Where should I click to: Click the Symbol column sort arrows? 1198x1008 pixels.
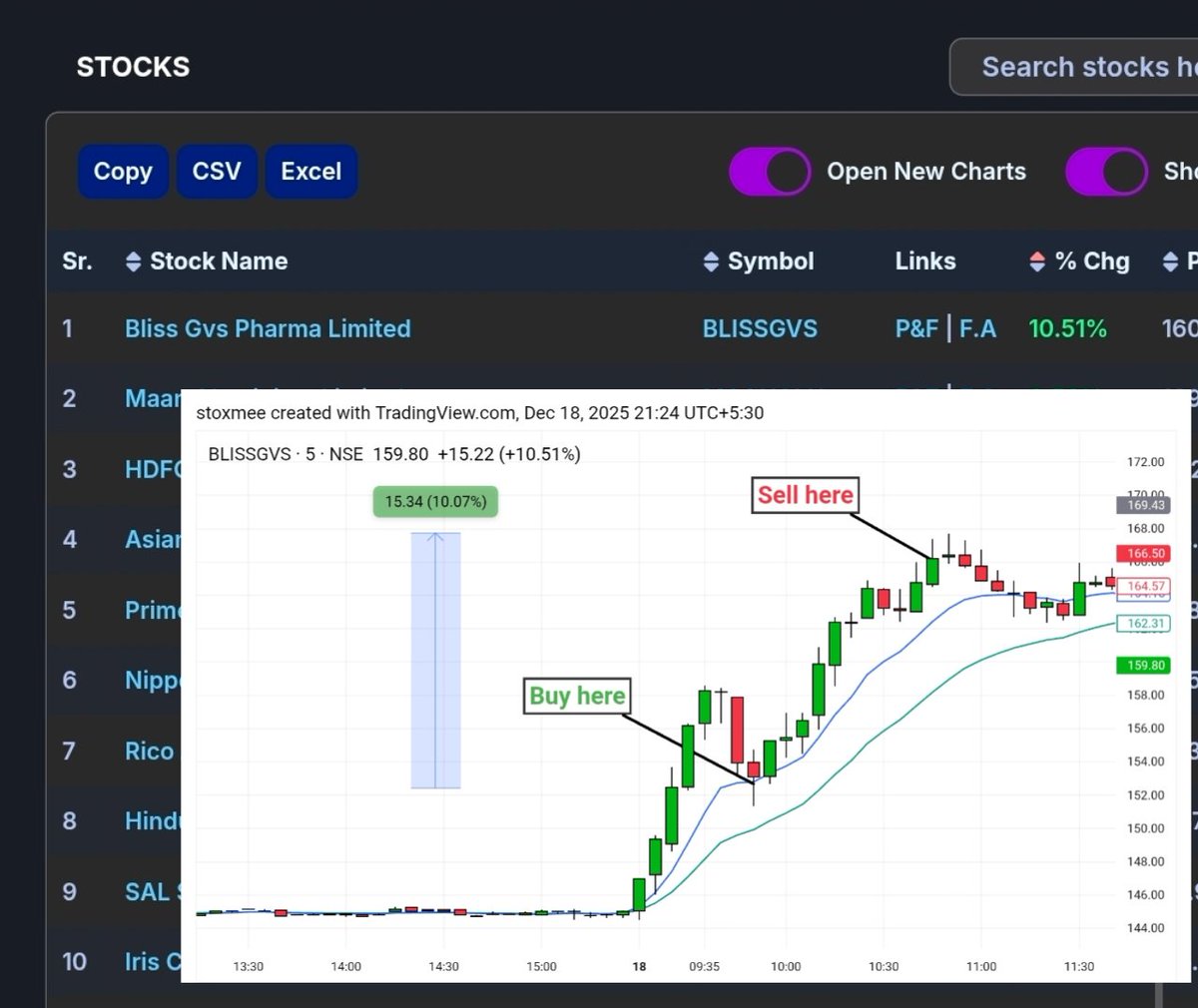(710, 261)
